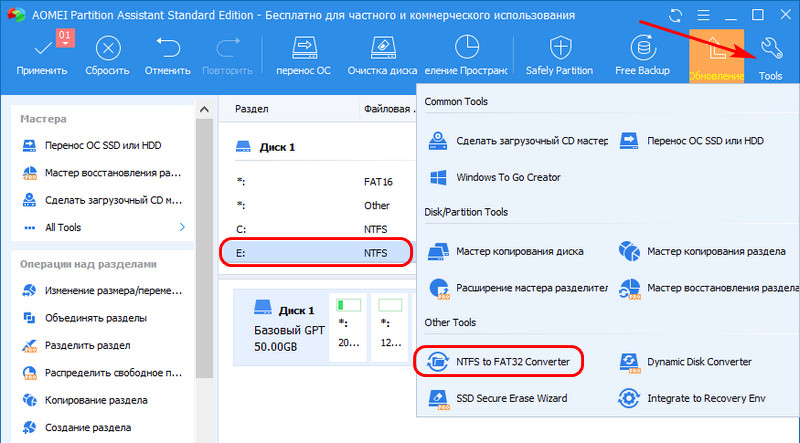The height and width of the screenshot is (443, 800).
Task: Click Распределить свободное пространство operation
Action: tap(102, 373)
